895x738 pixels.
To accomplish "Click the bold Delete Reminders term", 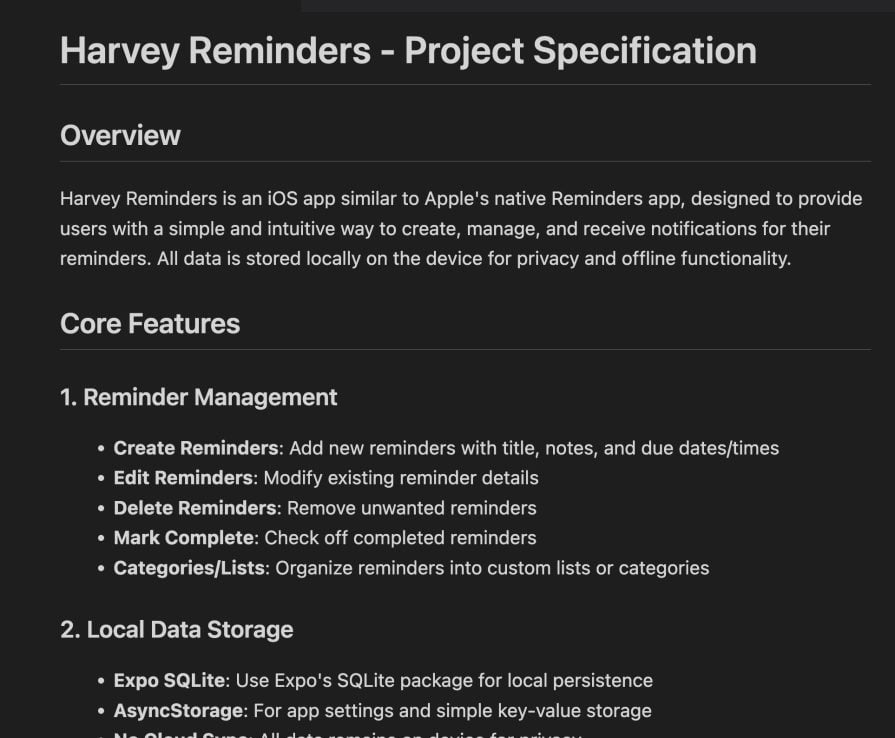I will point(194,508).
